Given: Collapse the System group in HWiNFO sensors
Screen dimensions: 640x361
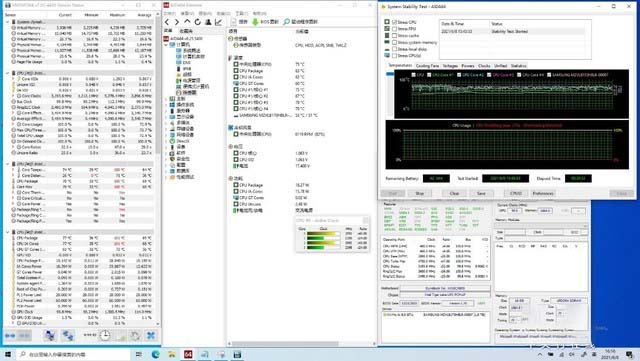Looking at the screenshot, I should pyautogui.click(x=8, y=22).
